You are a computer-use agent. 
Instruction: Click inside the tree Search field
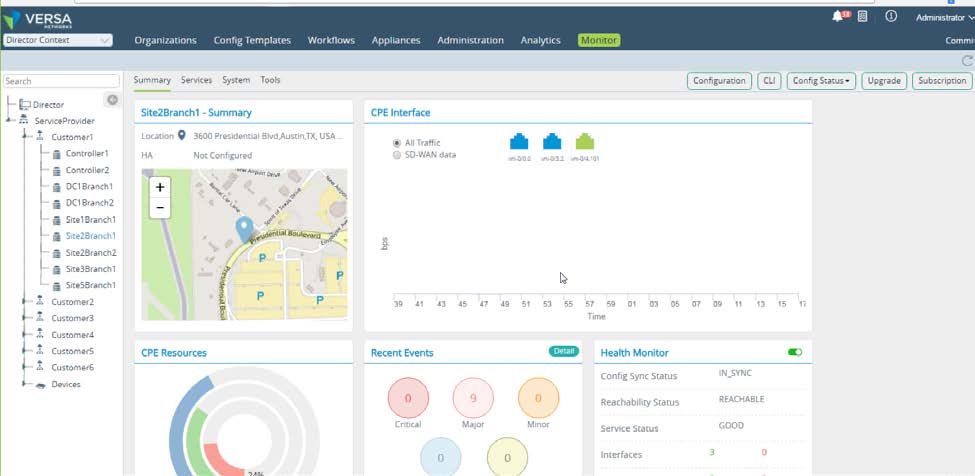(61, 81)
